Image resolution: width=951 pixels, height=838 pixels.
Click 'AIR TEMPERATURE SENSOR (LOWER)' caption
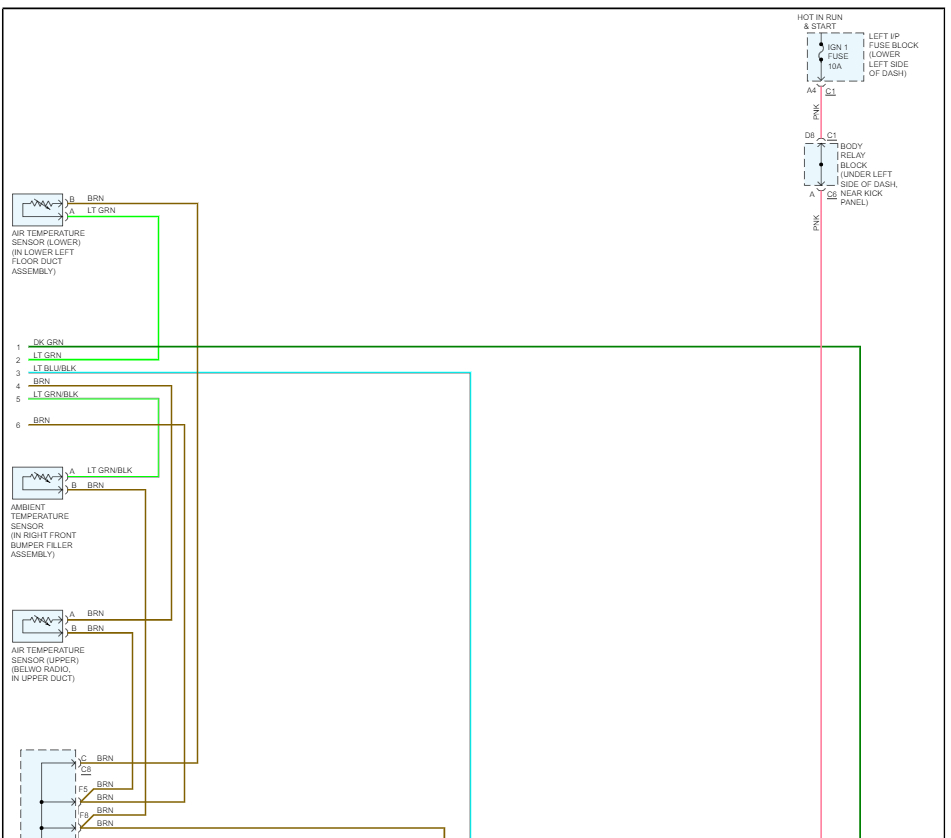click(x=48, y=252)
